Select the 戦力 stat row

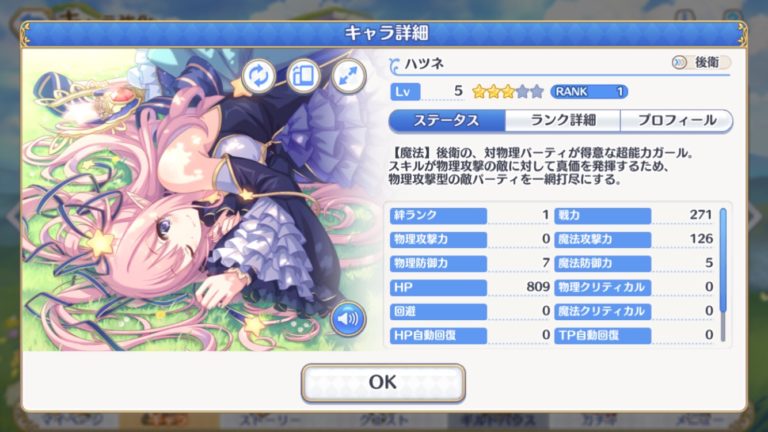634,215
